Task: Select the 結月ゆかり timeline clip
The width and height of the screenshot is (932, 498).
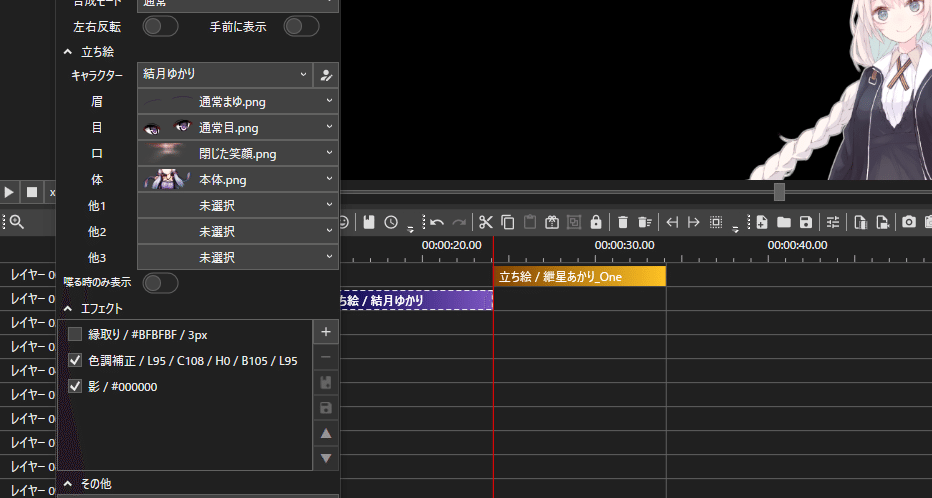Action: click(416, 300)
